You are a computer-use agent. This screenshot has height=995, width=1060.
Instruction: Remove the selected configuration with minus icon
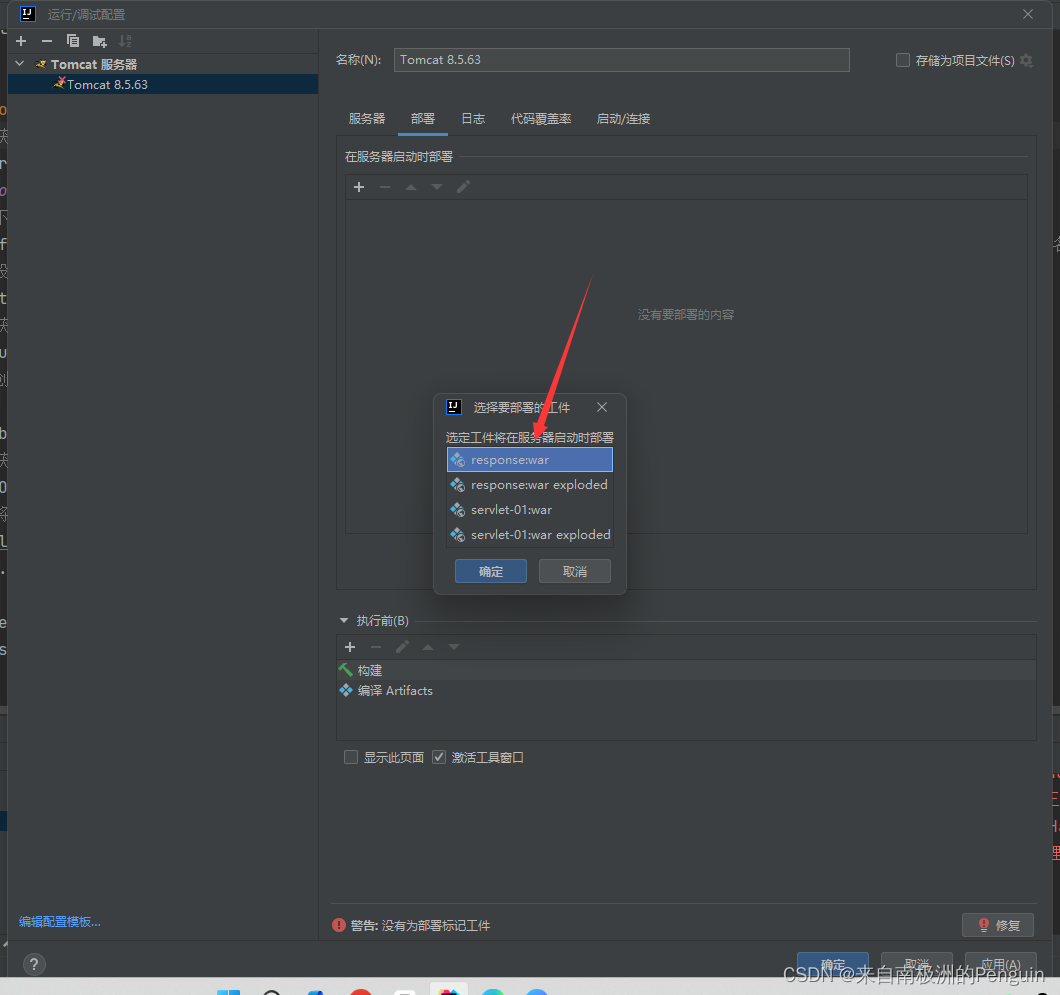47,41
